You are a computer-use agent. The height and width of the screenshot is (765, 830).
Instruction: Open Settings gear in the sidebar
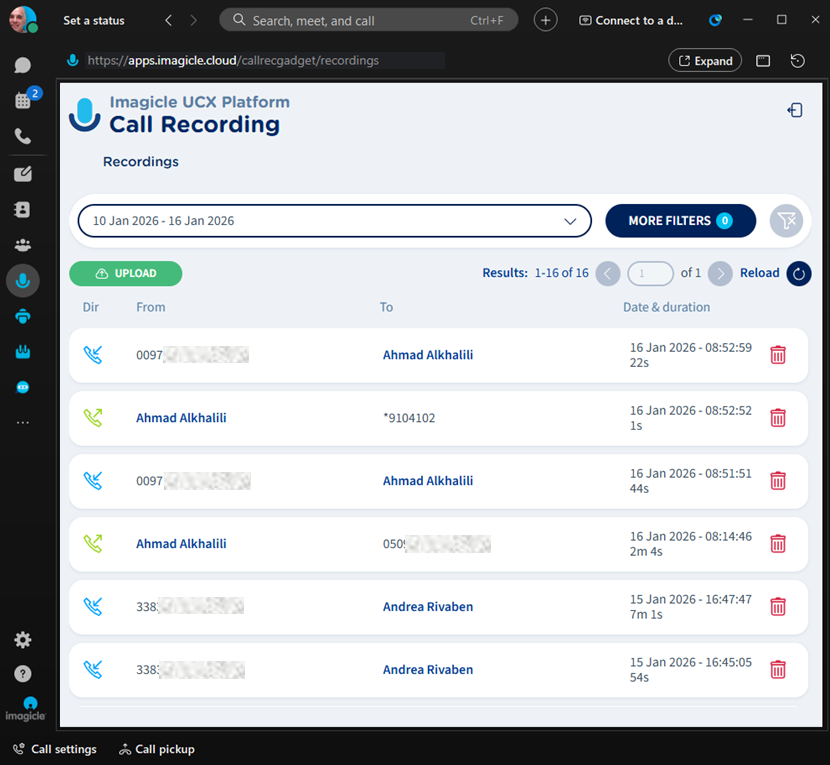tap(22, 640)
